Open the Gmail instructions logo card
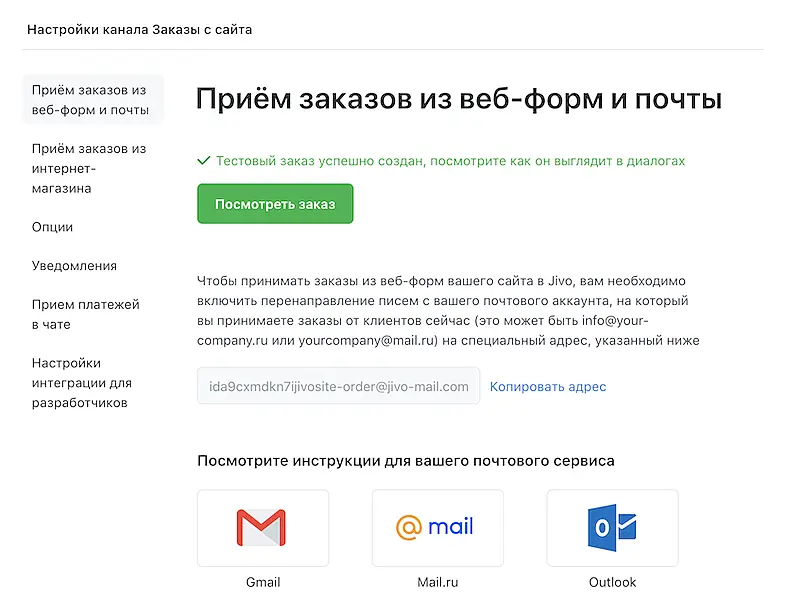787x599 pixels. tap(262, 527)
